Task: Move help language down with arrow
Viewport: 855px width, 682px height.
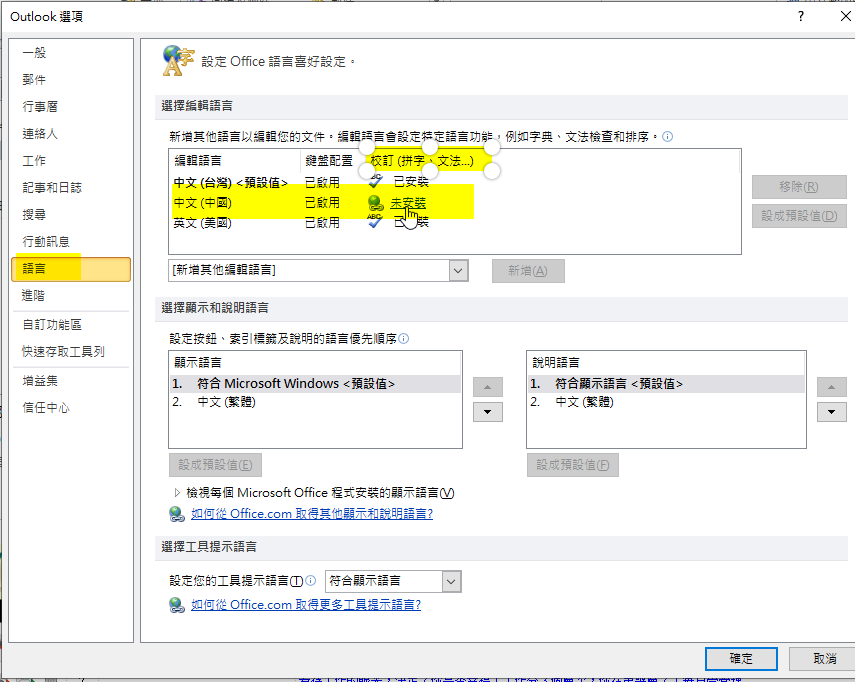Action: [x=831, y=412]
